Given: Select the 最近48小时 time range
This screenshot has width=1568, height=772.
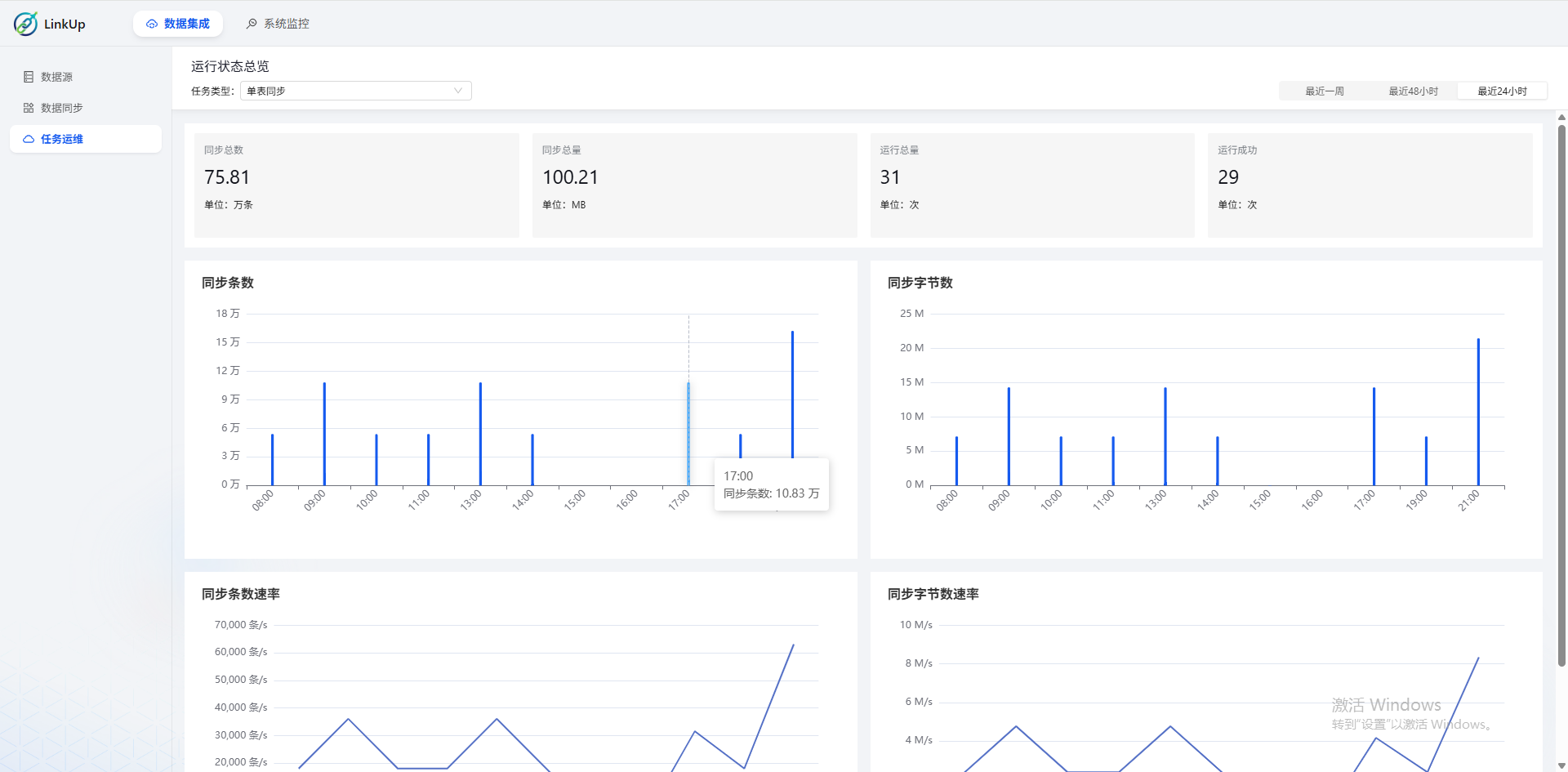Looking at the screenshot, I should [x=1414, y=91].
